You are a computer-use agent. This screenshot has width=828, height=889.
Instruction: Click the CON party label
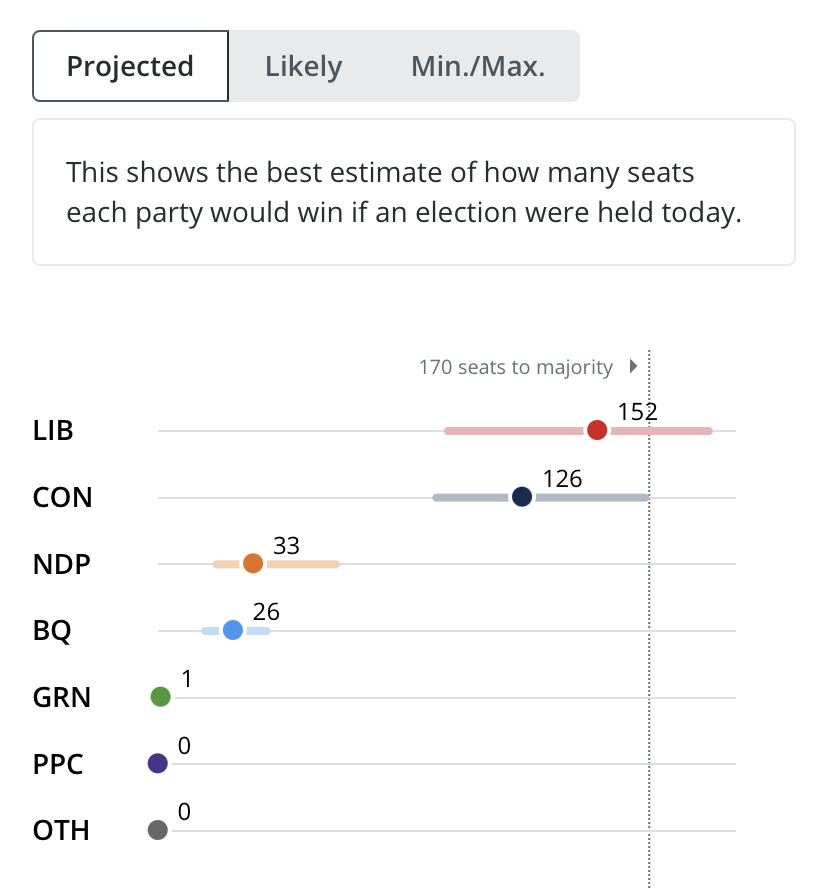tap(62, 498)
